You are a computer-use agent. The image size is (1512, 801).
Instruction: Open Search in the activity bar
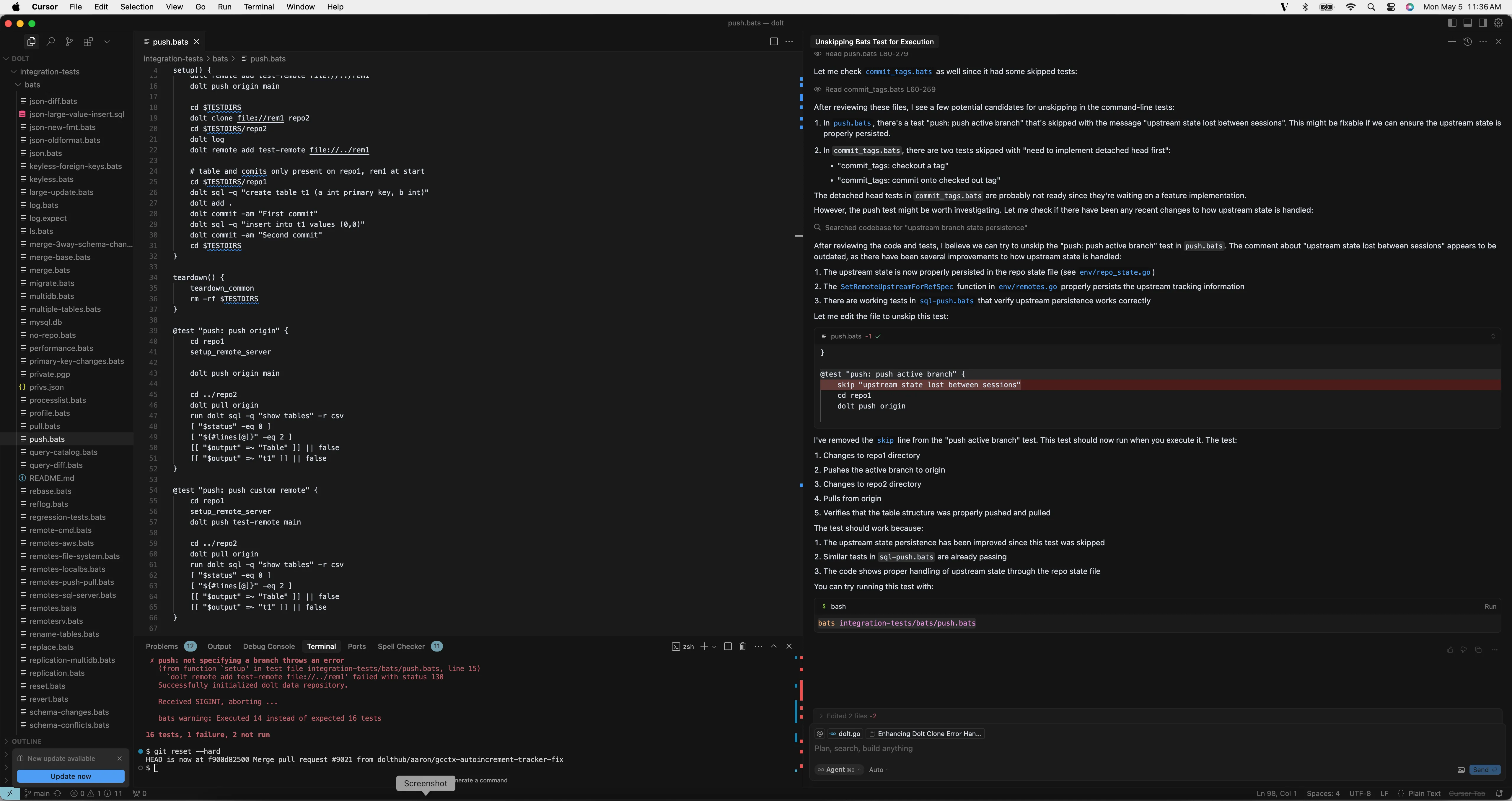tap(50, 42)
